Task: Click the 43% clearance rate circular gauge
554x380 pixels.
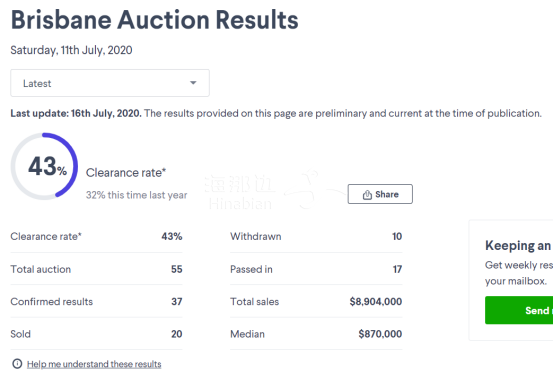Action: (44, 166)
